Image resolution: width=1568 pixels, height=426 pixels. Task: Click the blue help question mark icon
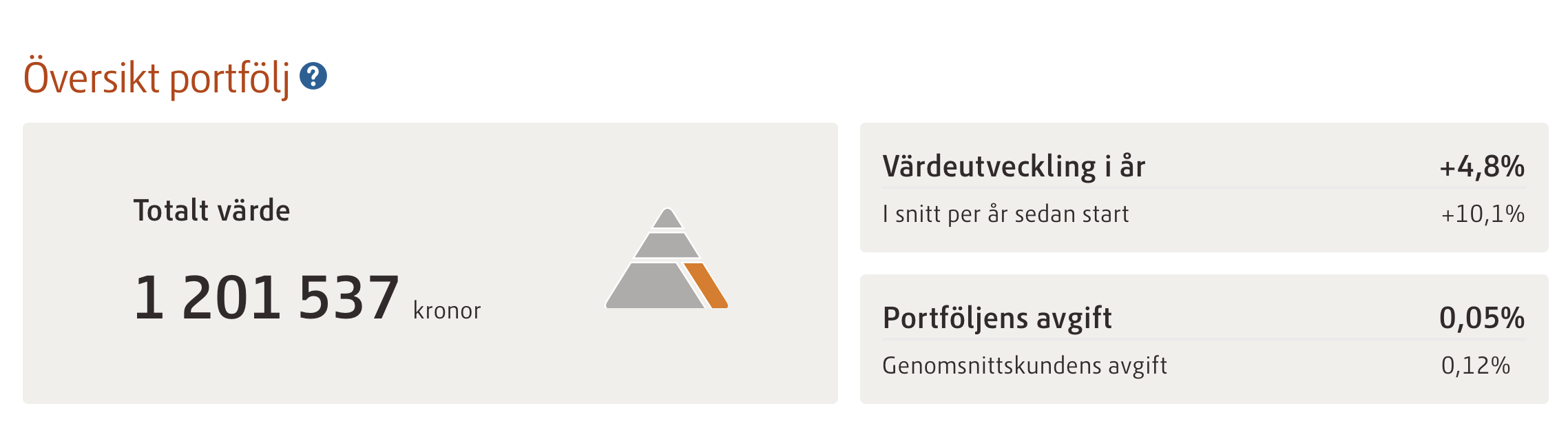point(313,76)
